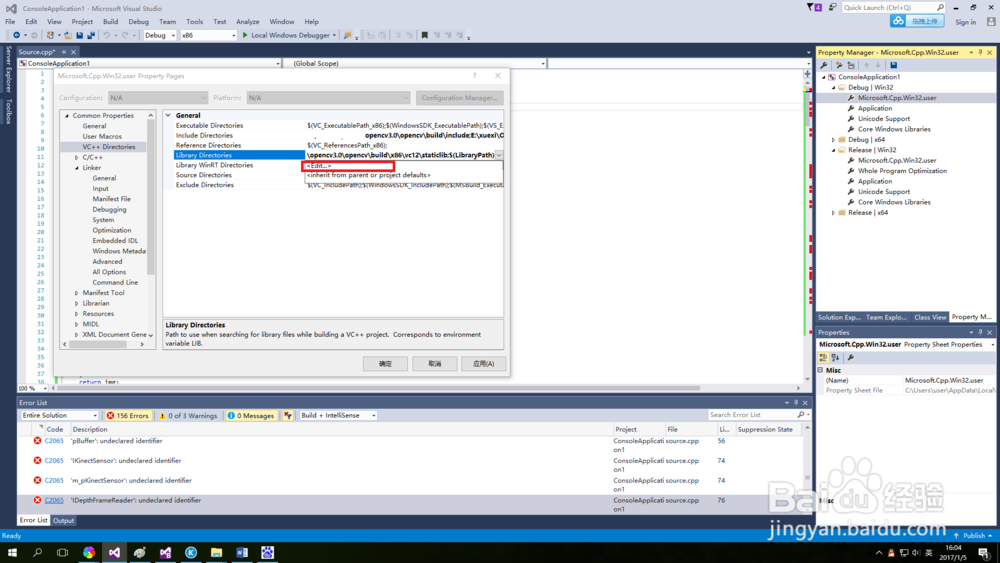The image size is (1000, 563).
Task: Start the Local Windows Debugger
Action: [288, 36]
